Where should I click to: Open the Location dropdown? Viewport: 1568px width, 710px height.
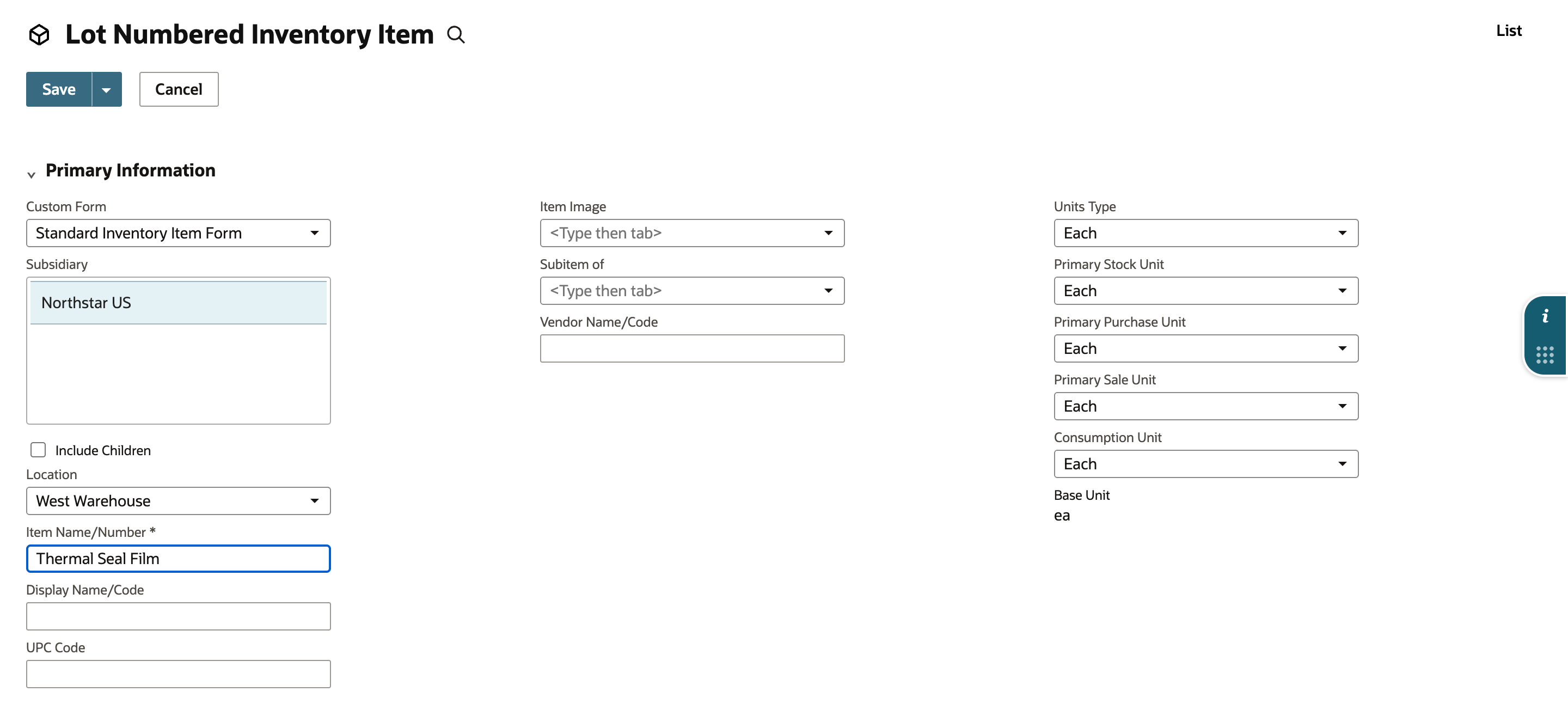[179, 500]
